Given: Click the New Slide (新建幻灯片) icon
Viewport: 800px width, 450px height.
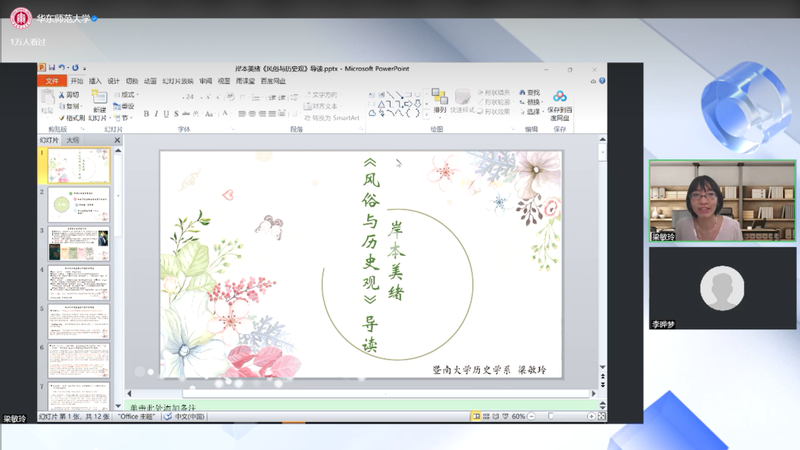Looking at the screenshot, I should tap(99, 100).
